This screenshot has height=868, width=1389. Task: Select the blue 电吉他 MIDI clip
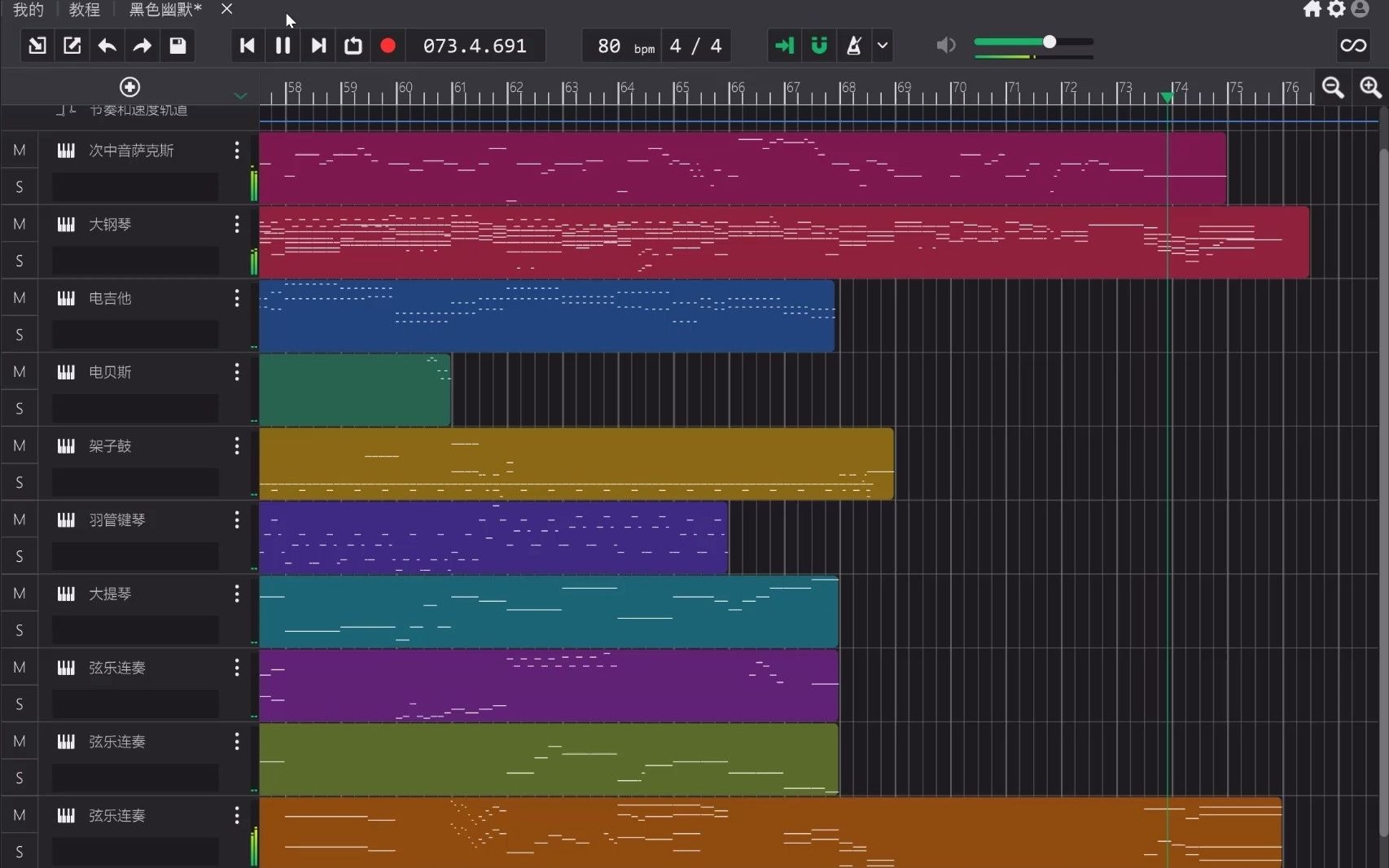point(547,316)
